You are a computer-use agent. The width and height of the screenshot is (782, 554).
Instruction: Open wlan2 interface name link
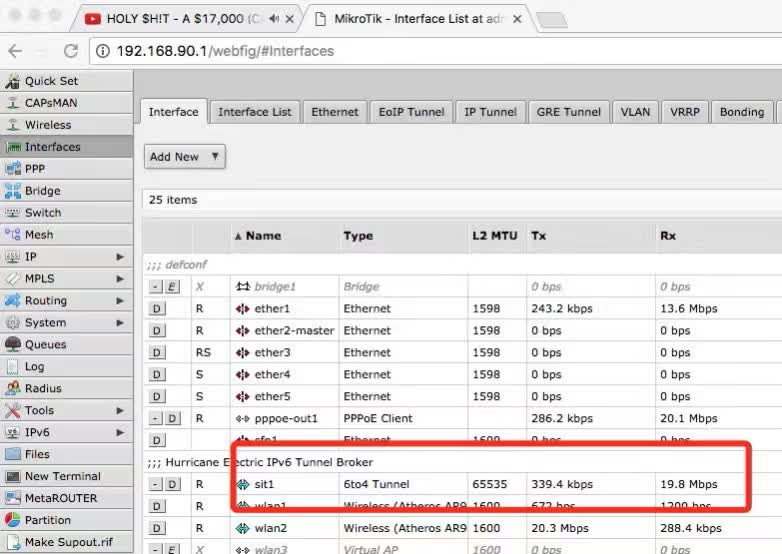tap(271, 528)
